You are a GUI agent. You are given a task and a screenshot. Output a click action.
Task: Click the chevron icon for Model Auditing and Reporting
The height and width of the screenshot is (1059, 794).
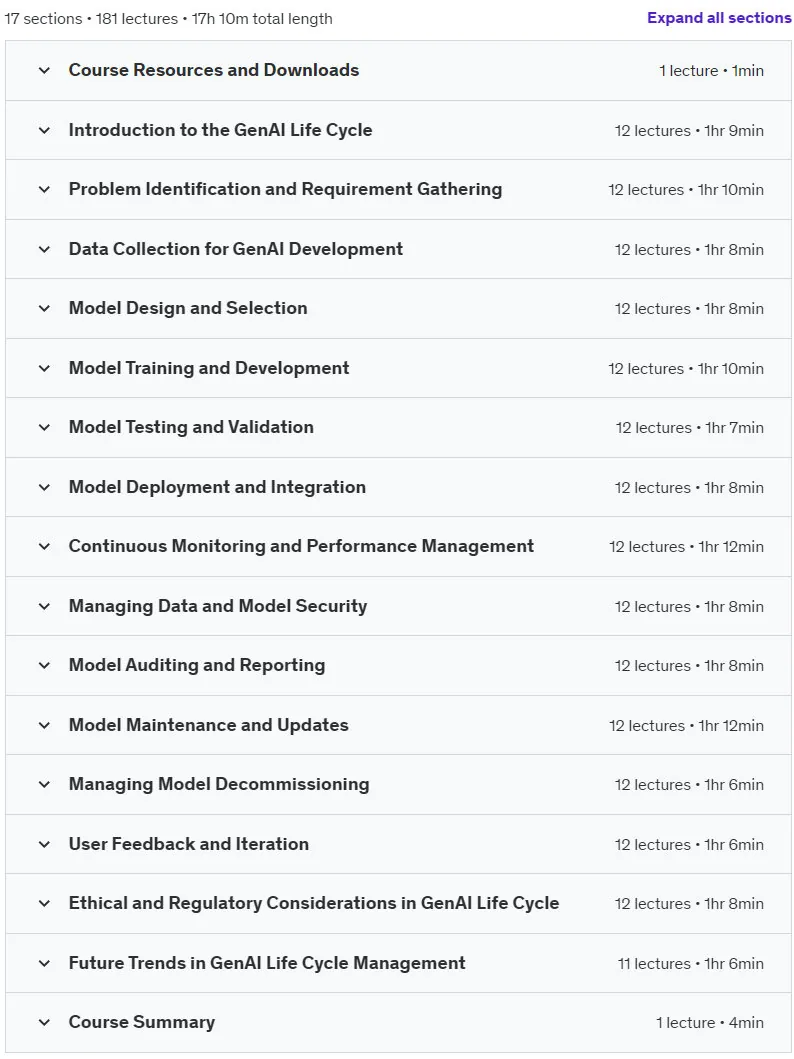pos(45,665)
